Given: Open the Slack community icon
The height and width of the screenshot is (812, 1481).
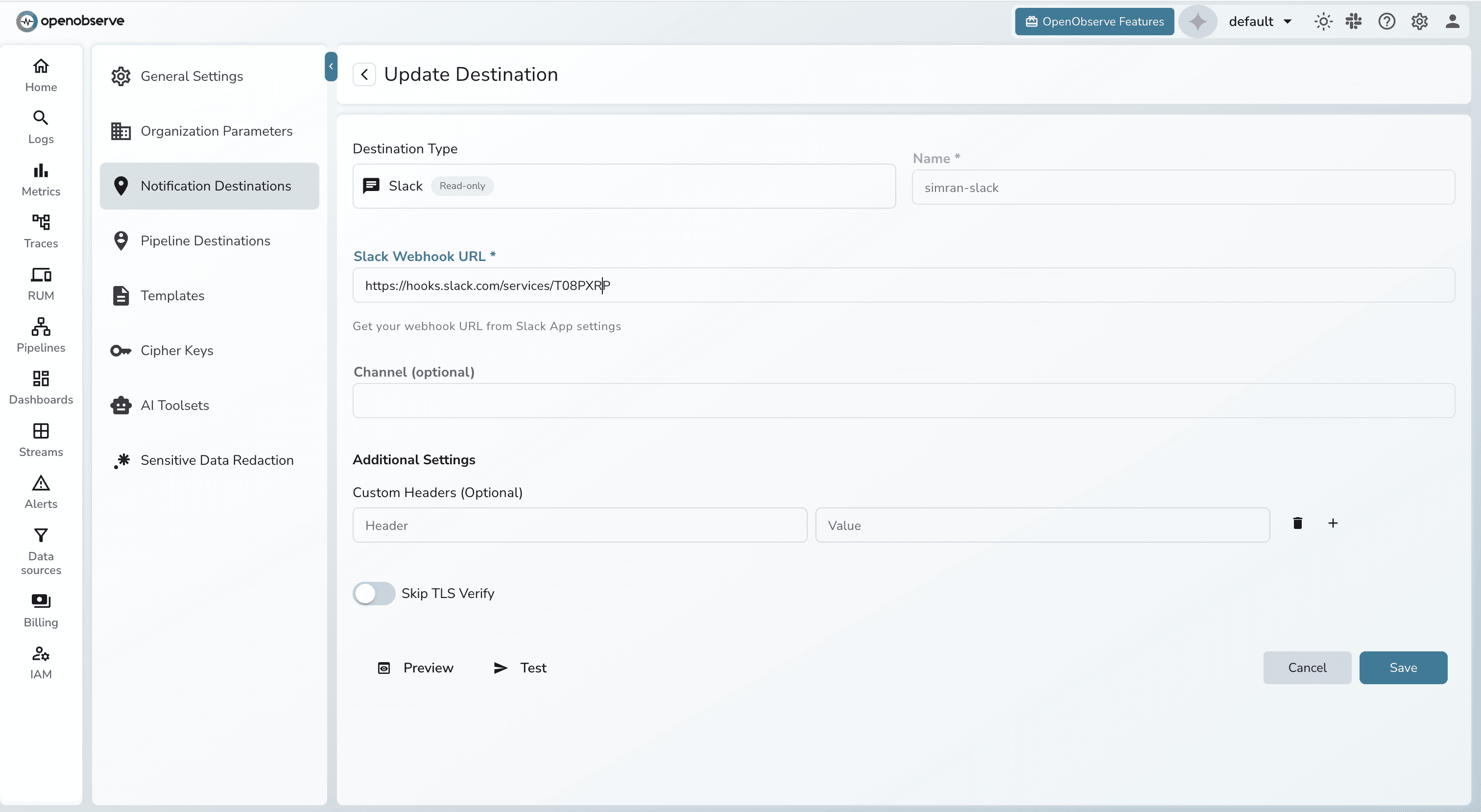Looking at the screenshot, I should click(x=1354, y=22).
